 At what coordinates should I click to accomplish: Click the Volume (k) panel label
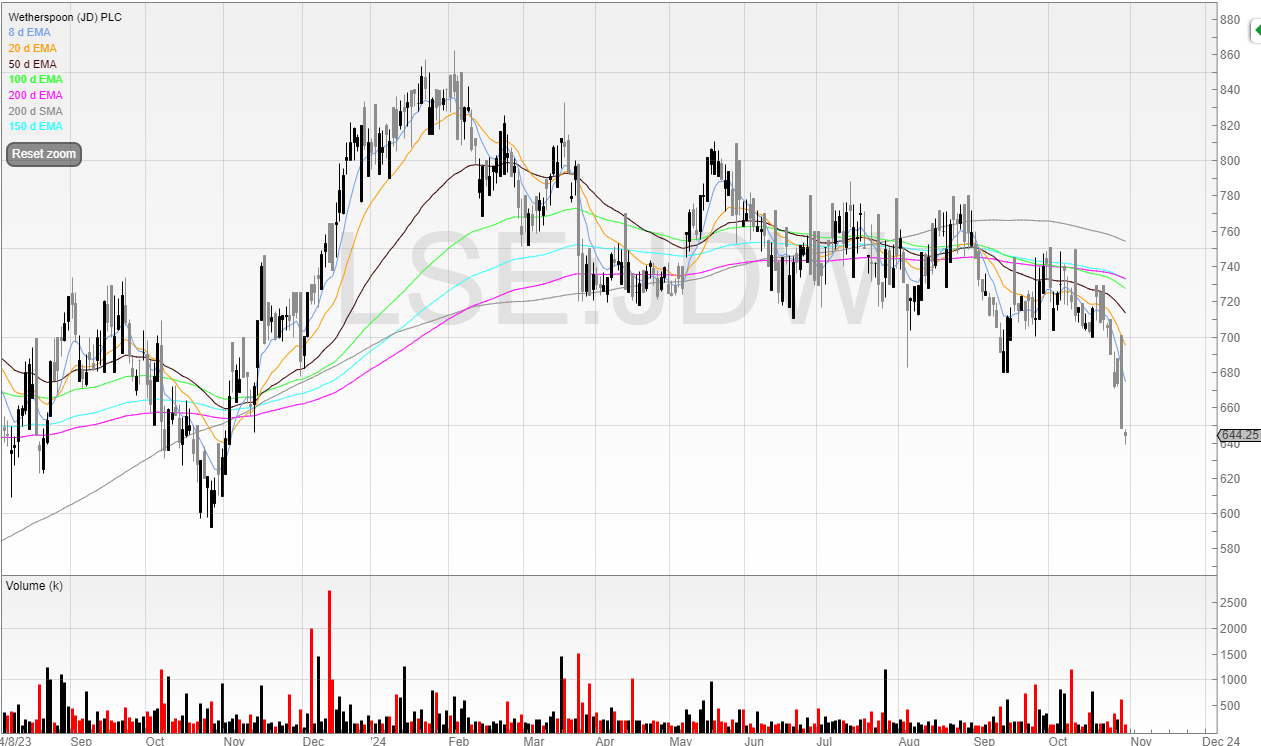[35, 586]
